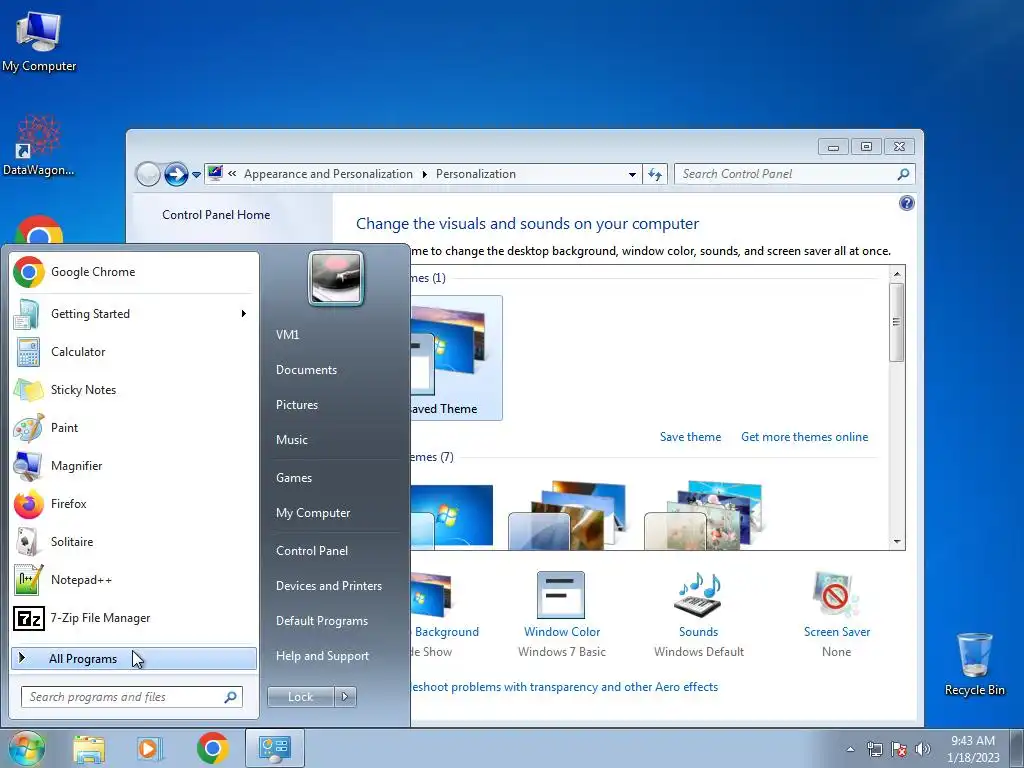
Task: Select the Unsaved Theme thumbnail
Action: (456, 358)
